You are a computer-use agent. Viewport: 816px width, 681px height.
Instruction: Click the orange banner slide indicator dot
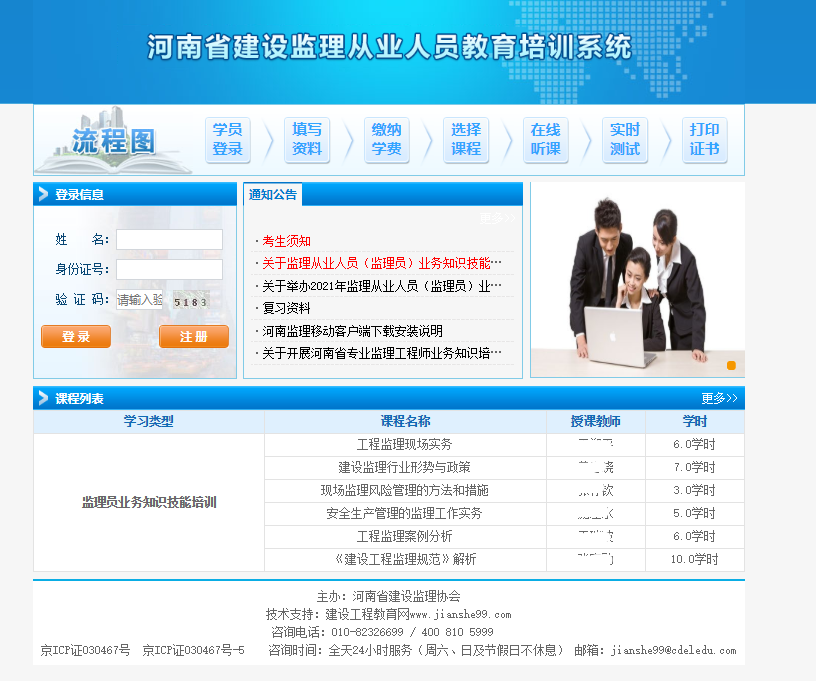coord(731,365)
